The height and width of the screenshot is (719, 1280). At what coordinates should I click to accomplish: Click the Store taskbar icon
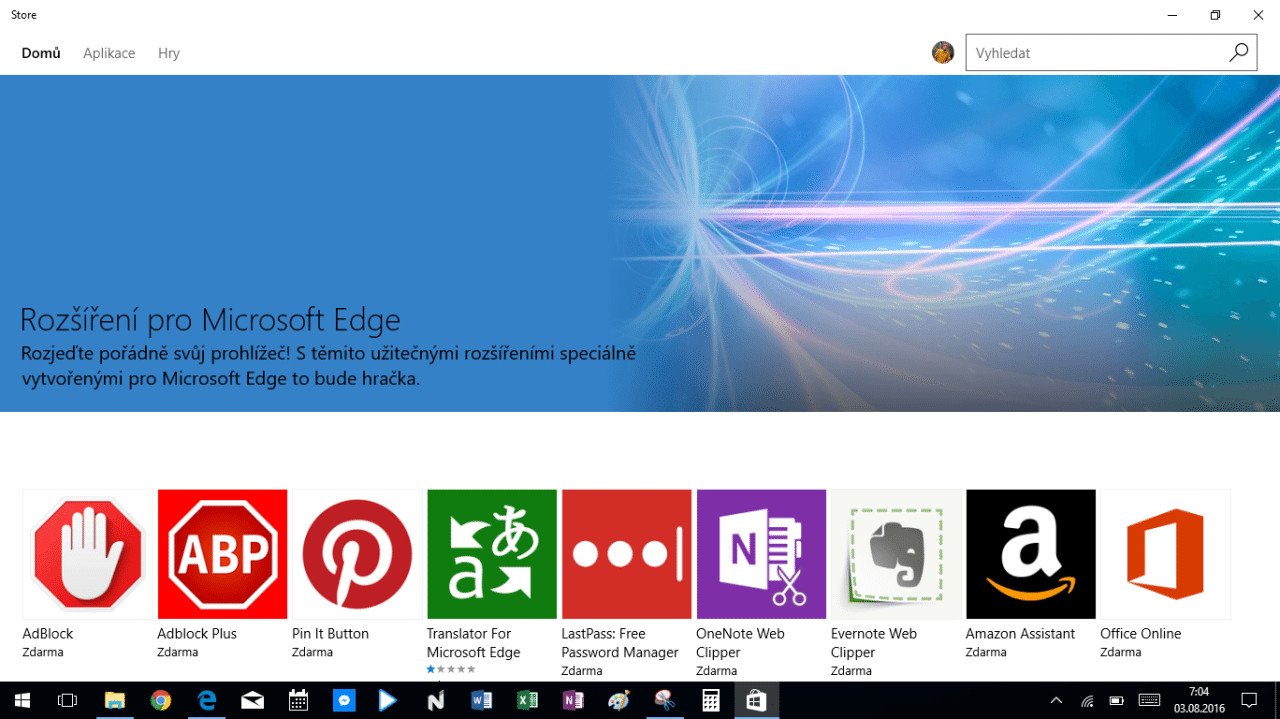(x=757, y=701)
